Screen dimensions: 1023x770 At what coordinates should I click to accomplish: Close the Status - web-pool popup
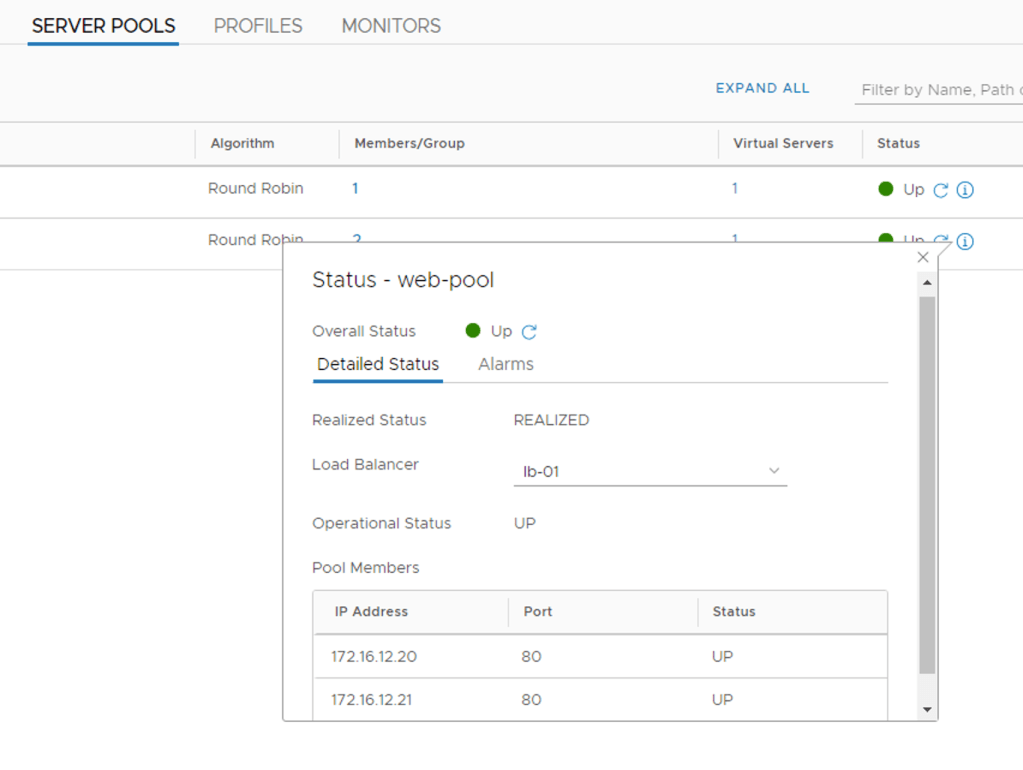point(923,258)
